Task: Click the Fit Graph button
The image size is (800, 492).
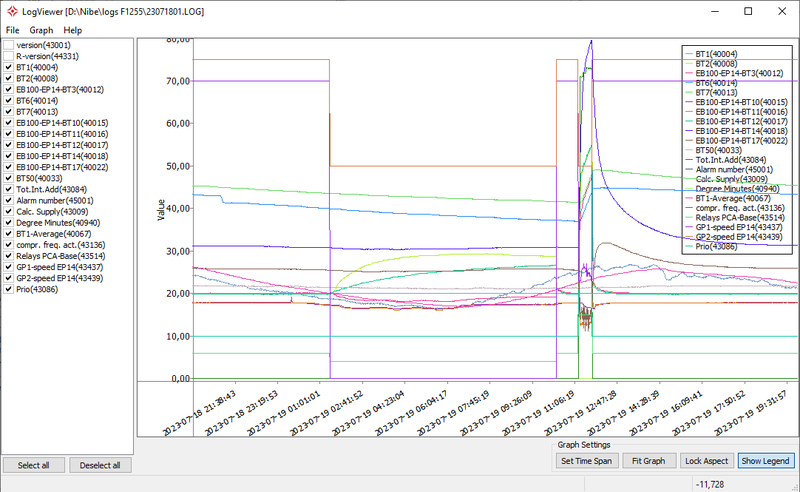Action: coord(648,461)
